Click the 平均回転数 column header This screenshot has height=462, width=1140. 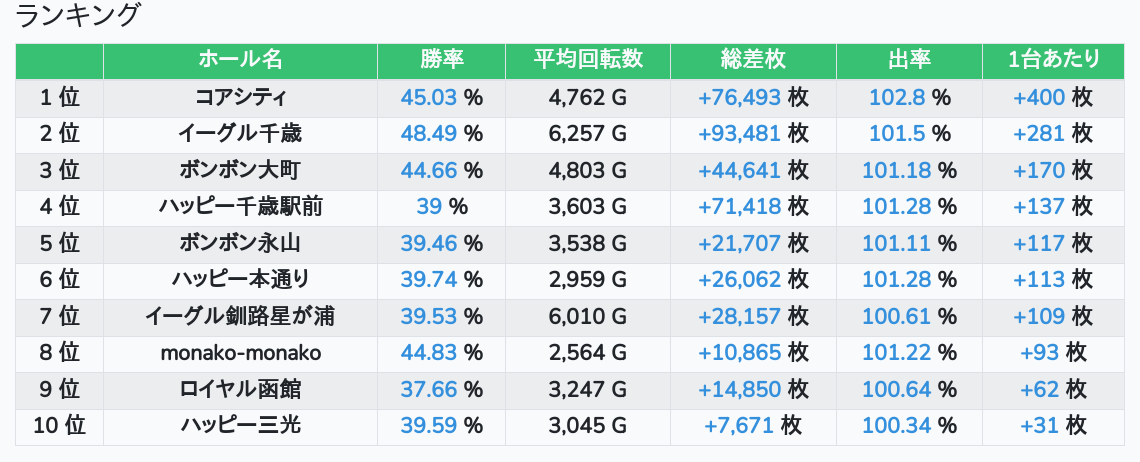pyautogui.click(x=588, y=60)
